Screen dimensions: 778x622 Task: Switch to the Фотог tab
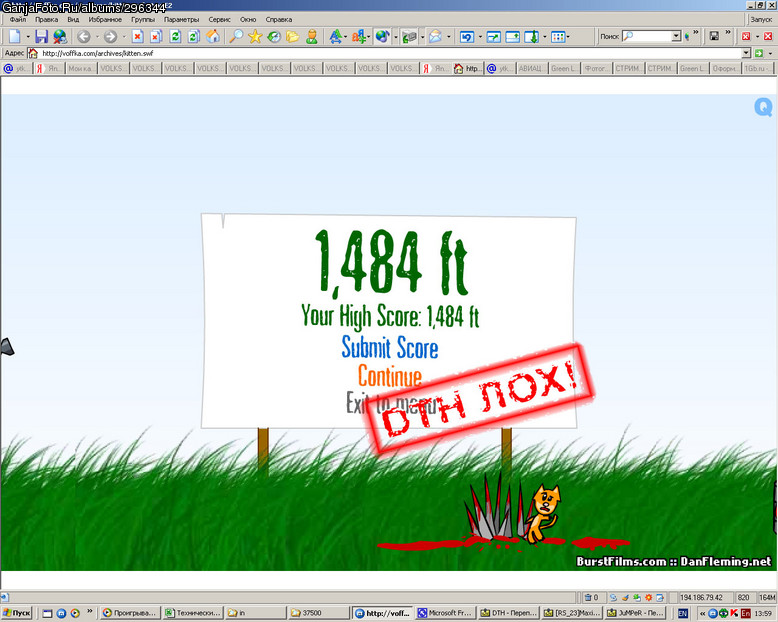point(596,68)
